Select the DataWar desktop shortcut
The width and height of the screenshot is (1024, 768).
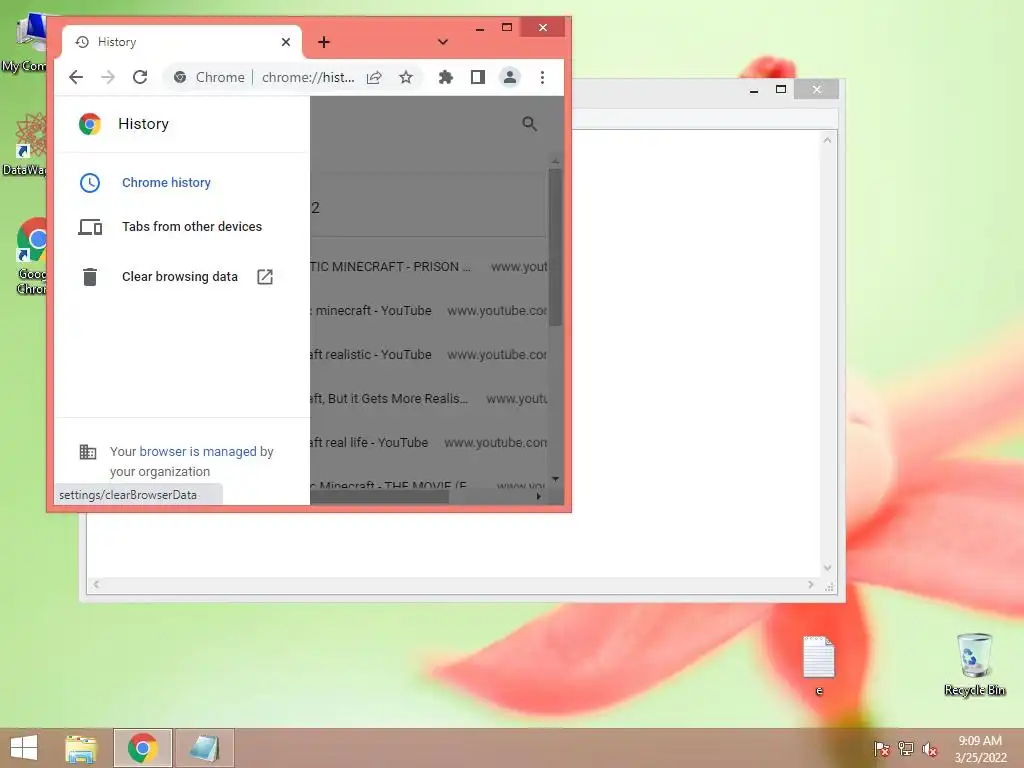(x=25, y=145)
